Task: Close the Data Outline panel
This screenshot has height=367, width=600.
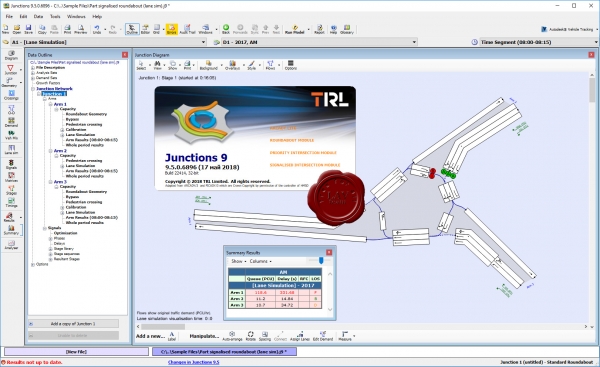Action: click(x=125, y=55)
